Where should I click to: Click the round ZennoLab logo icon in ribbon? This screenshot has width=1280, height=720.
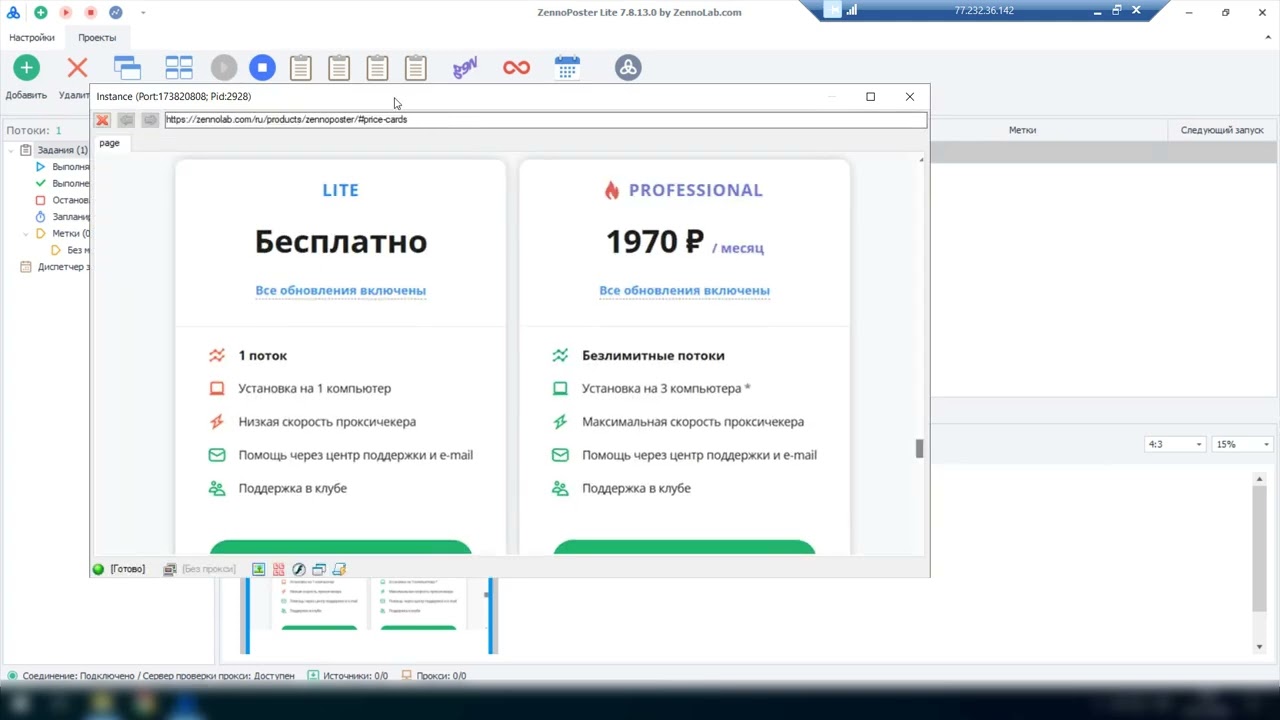pyautogui.click(x=628, y=68)
